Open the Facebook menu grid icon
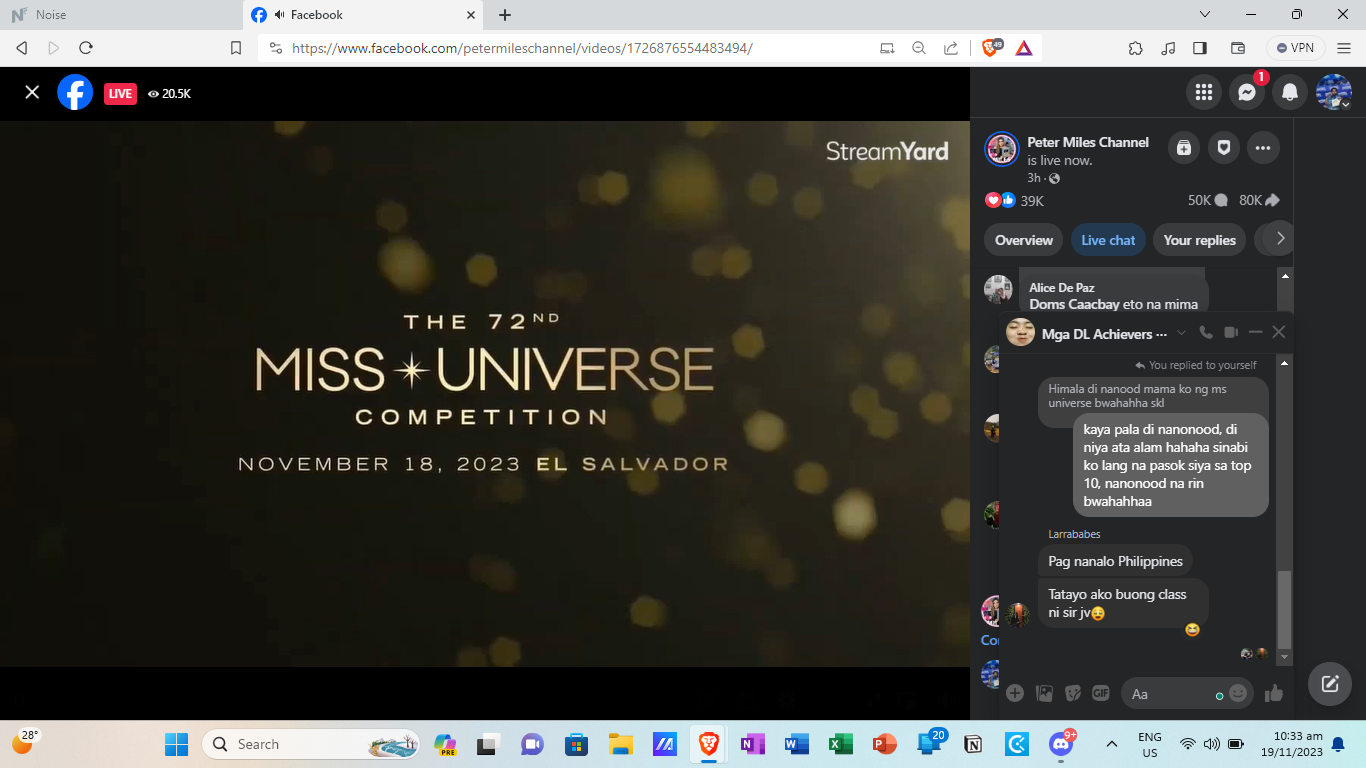 pos(1204,92)
